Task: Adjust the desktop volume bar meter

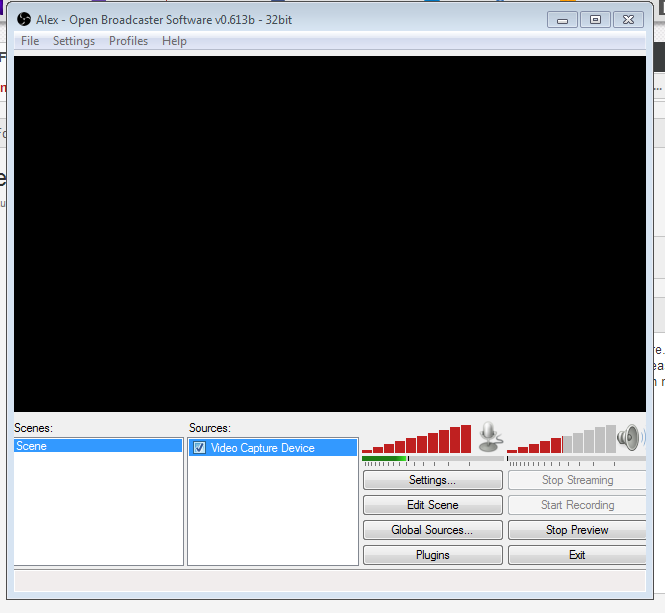Action: 562,439
